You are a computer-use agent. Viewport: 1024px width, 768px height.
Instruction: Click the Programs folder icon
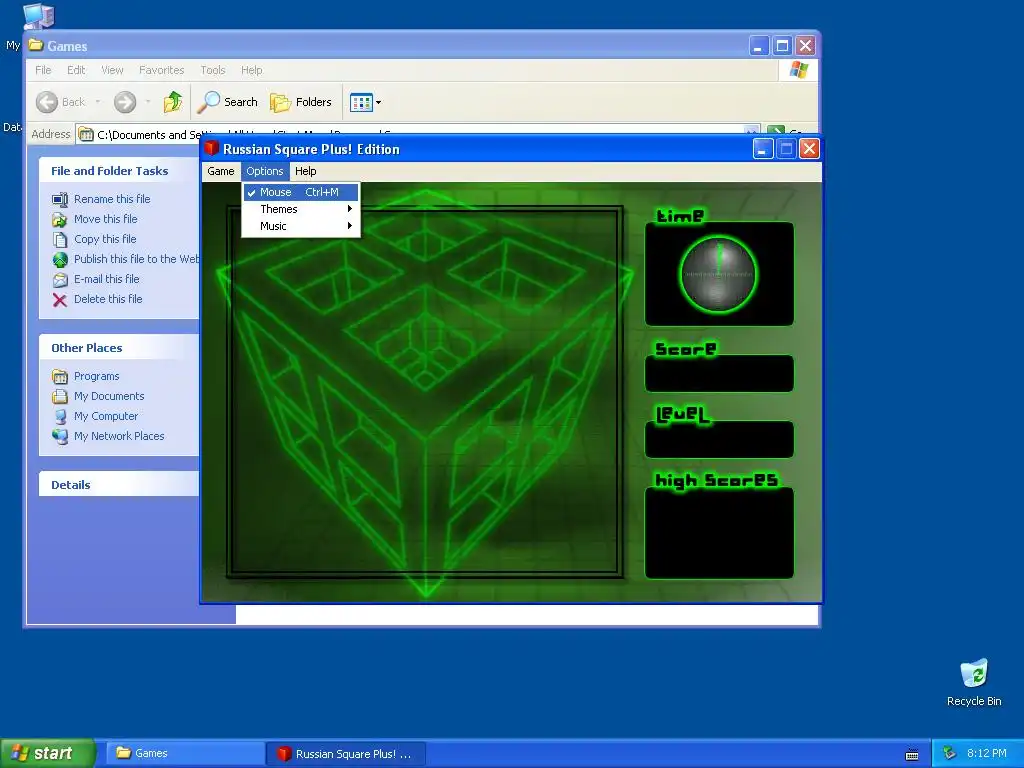point(60,377)
